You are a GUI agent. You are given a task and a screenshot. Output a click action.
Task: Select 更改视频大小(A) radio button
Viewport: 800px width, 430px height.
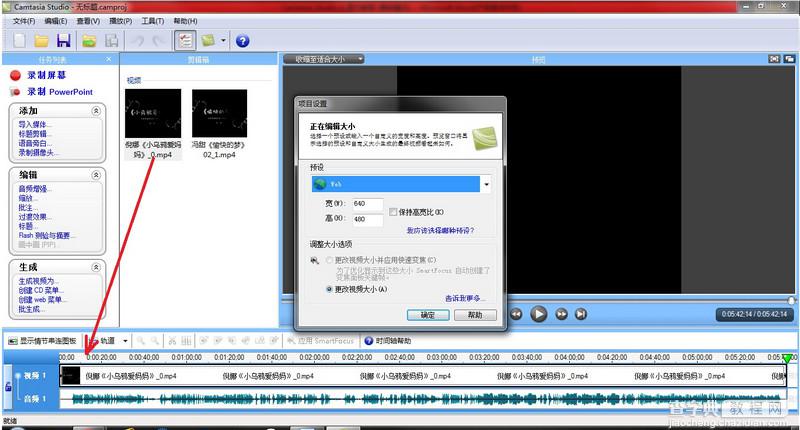330,289
